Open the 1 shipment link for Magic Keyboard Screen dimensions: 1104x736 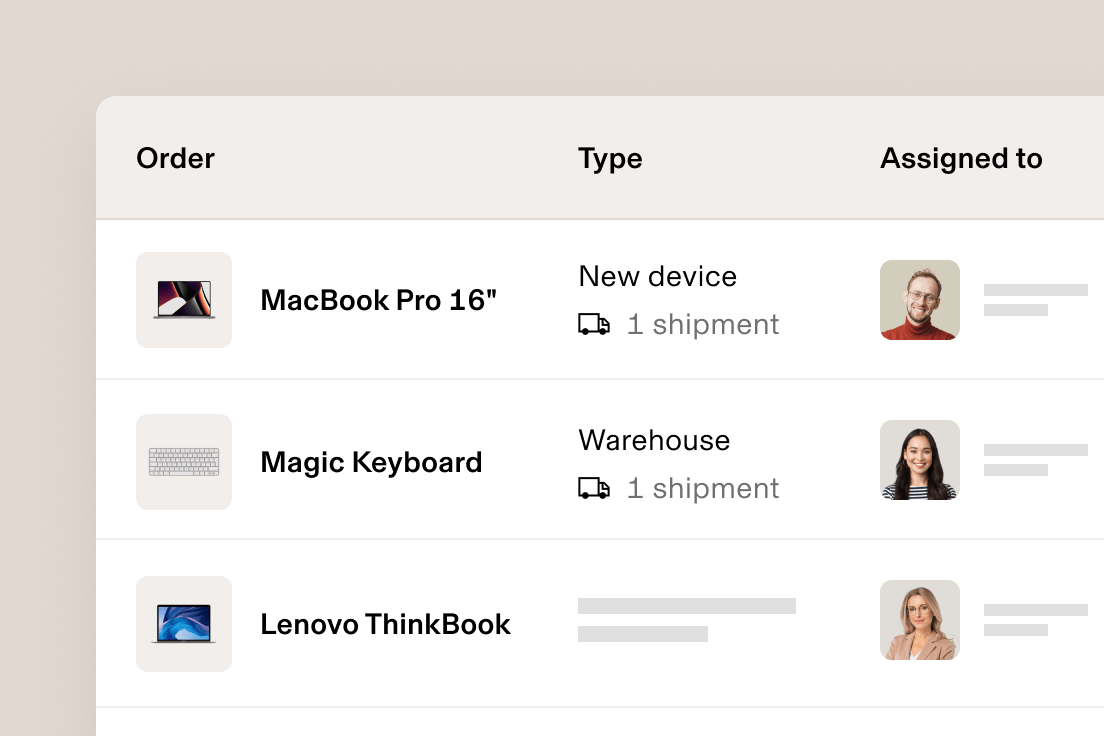pos(703,488)
